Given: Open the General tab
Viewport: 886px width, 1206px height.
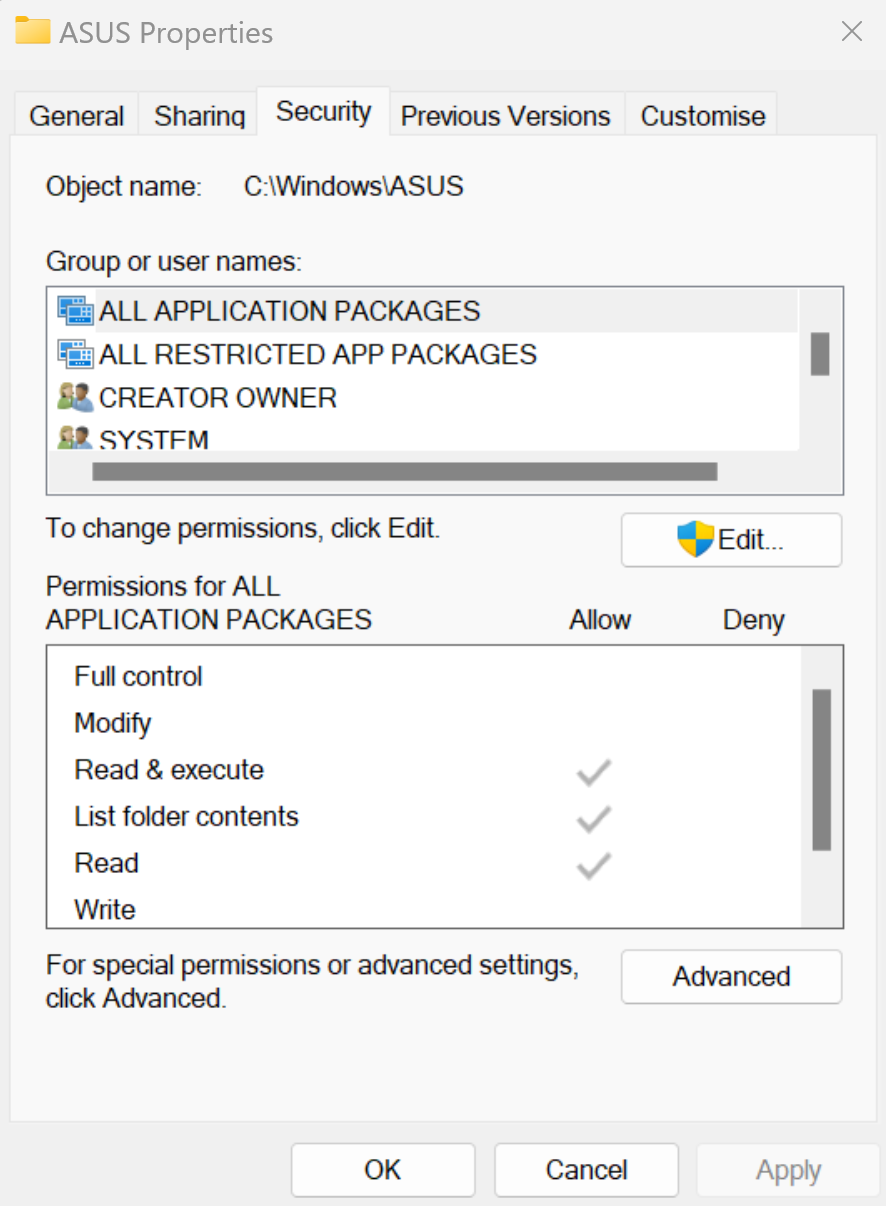Looking at the screenshot, I should coord(76,113).
